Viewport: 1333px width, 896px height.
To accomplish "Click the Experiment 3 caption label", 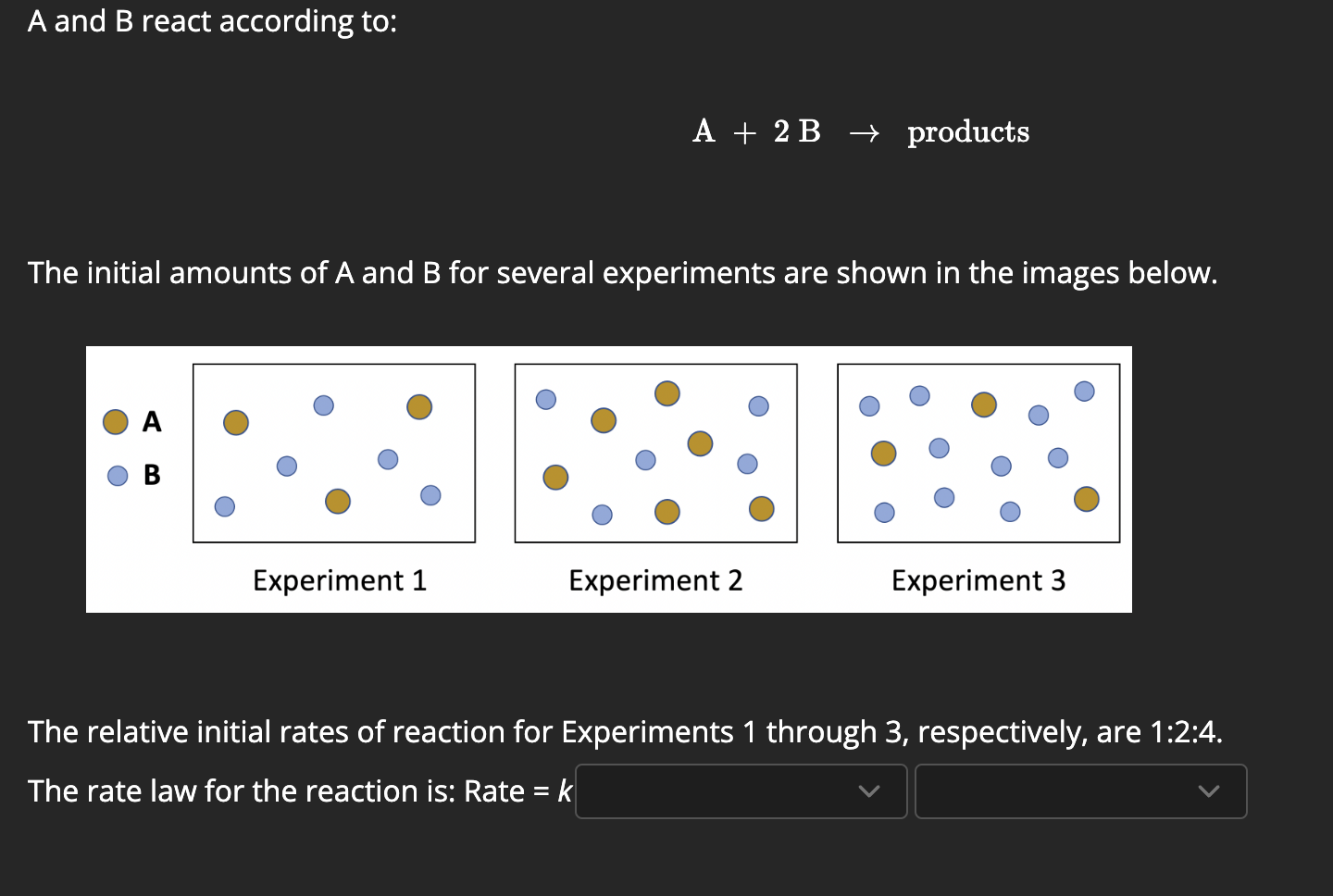I will tap(978, 580).
